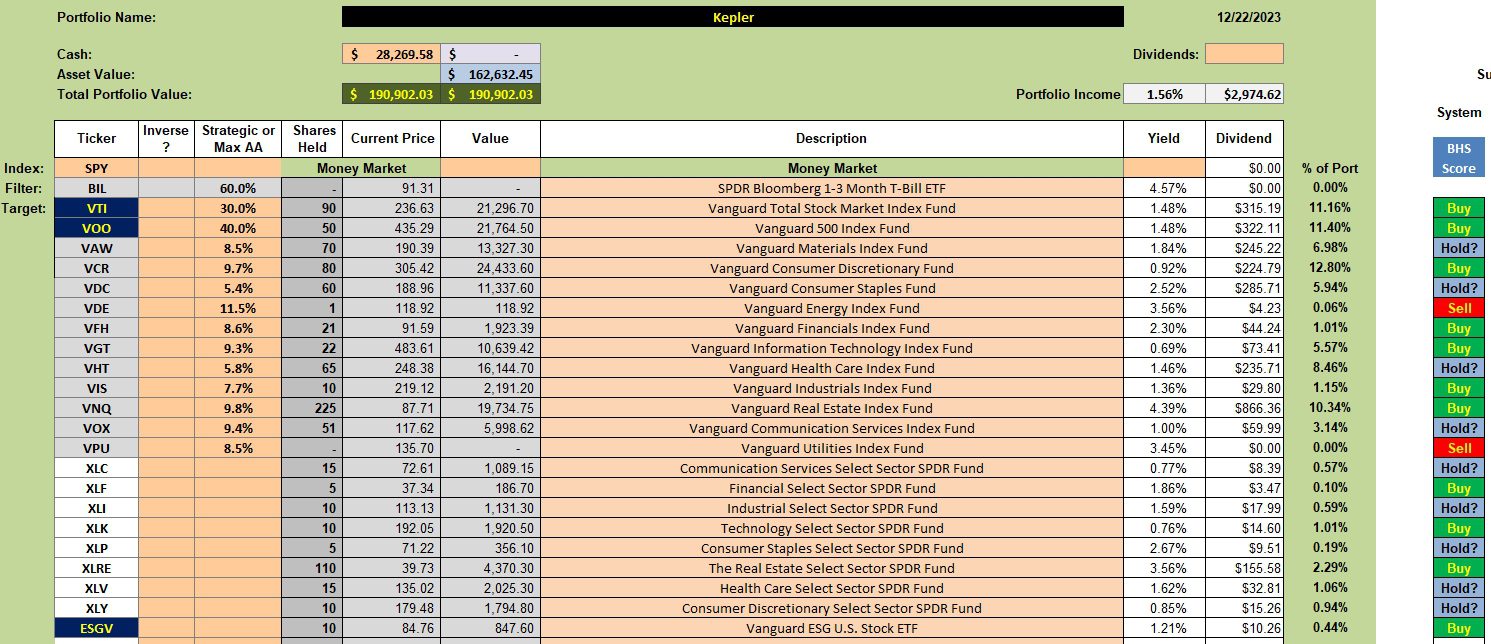Click the VOO ticker cell
Screen dimensions: 1491x644
96,228
